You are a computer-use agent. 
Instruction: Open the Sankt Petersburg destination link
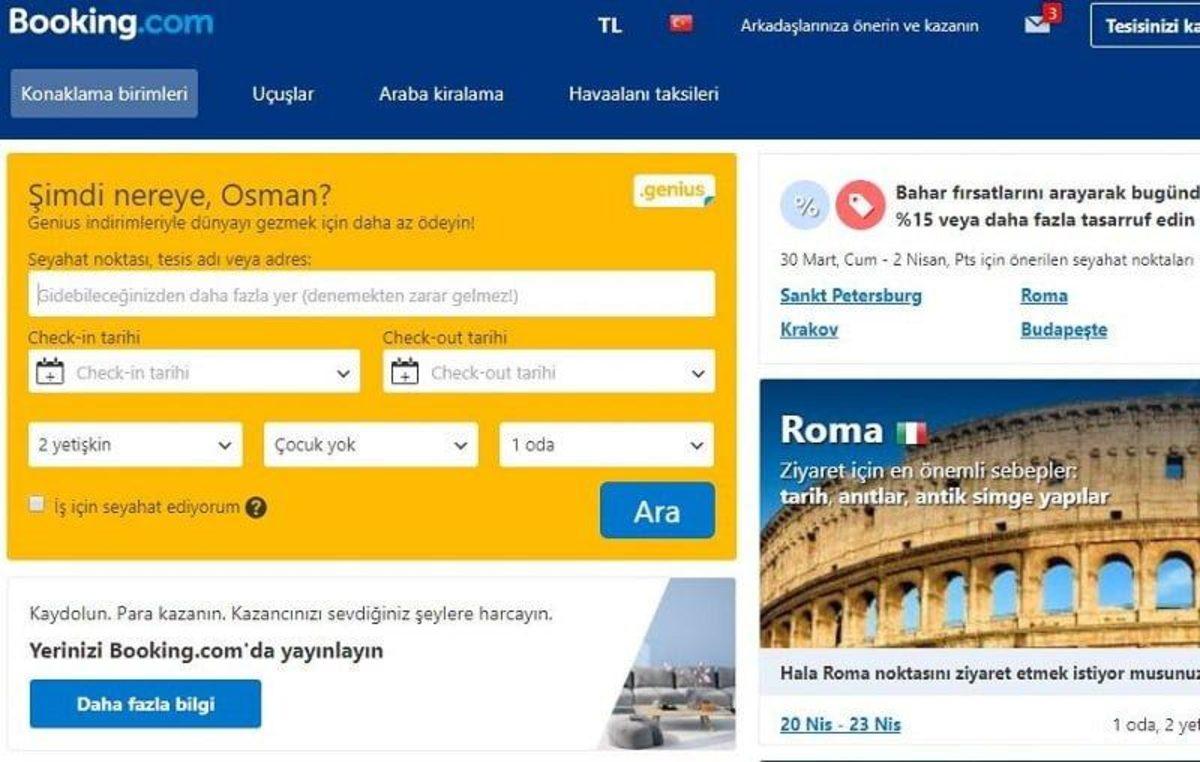(851, 295)
